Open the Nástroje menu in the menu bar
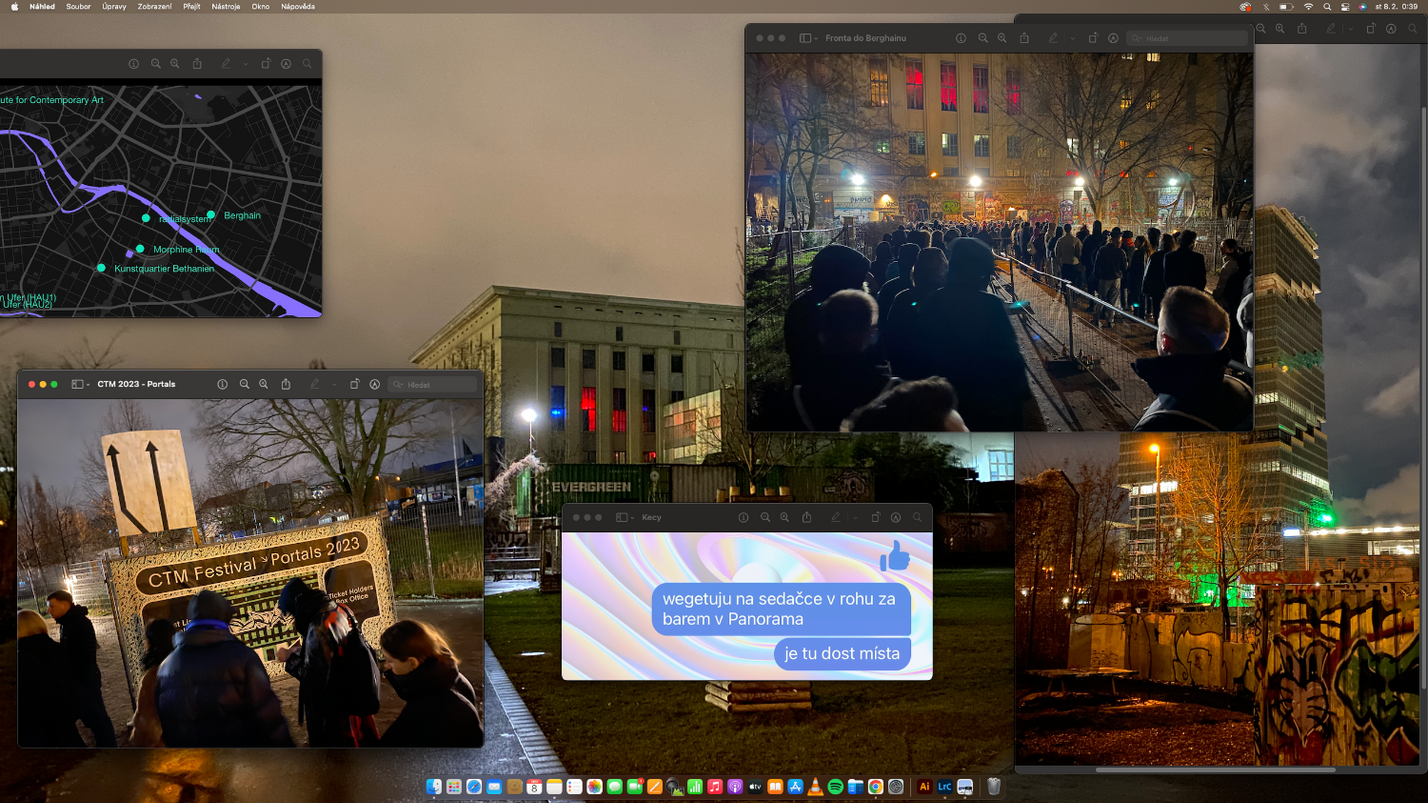 click(225, 6)
